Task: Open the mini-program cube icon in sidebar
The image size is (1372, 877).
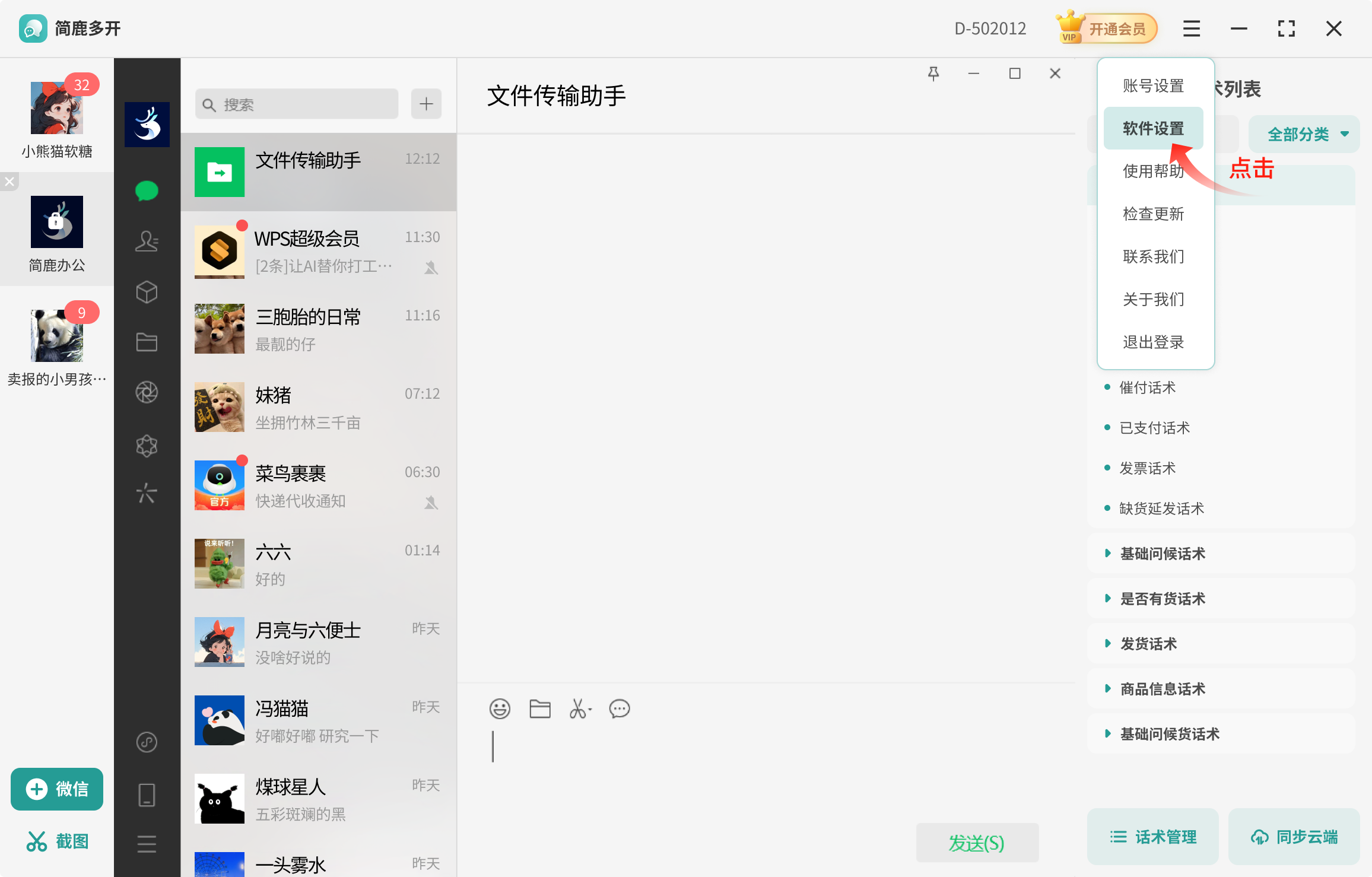Action: [147, 291]
